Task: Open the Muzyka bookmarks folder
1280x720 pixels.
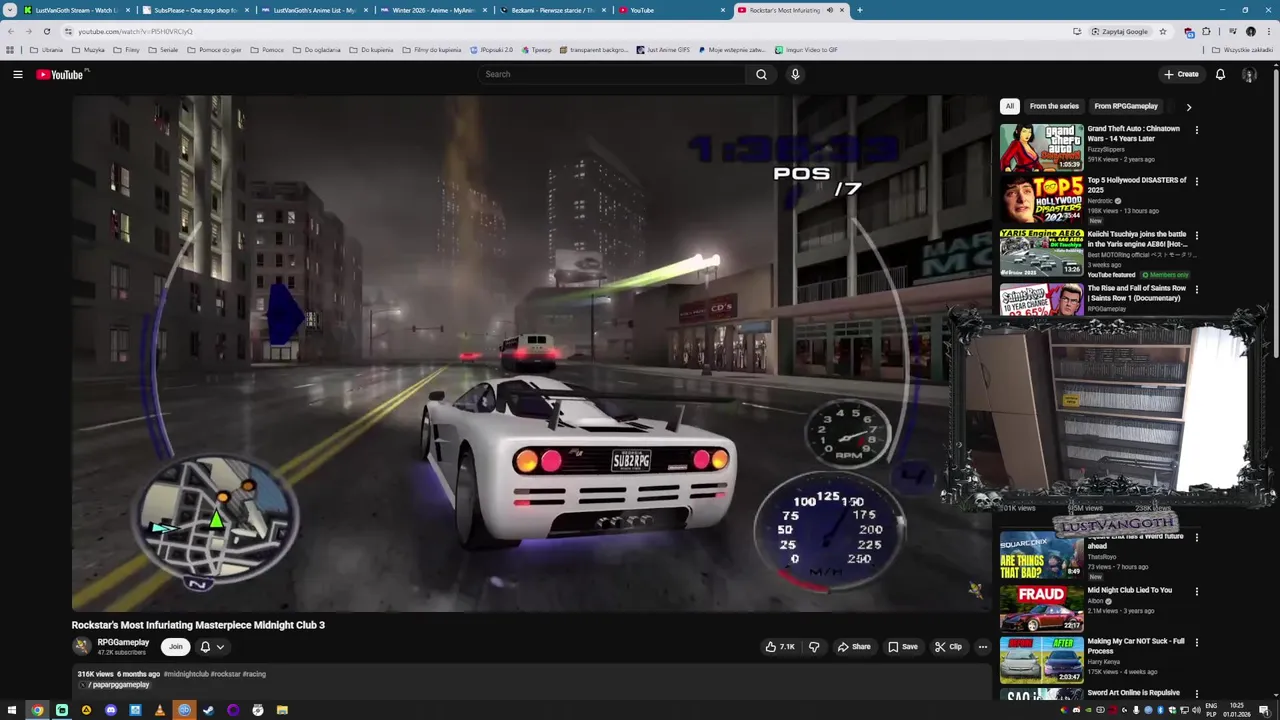Action: (x=88, y=49)
